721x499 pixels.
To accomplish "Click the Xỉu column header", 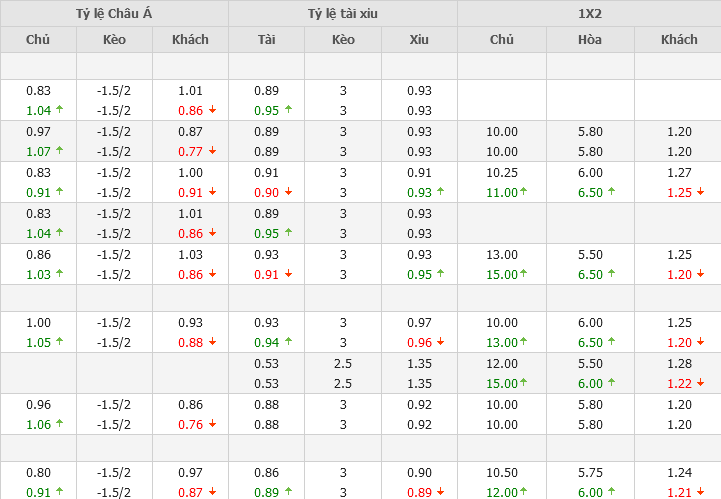I will [419, 40].
